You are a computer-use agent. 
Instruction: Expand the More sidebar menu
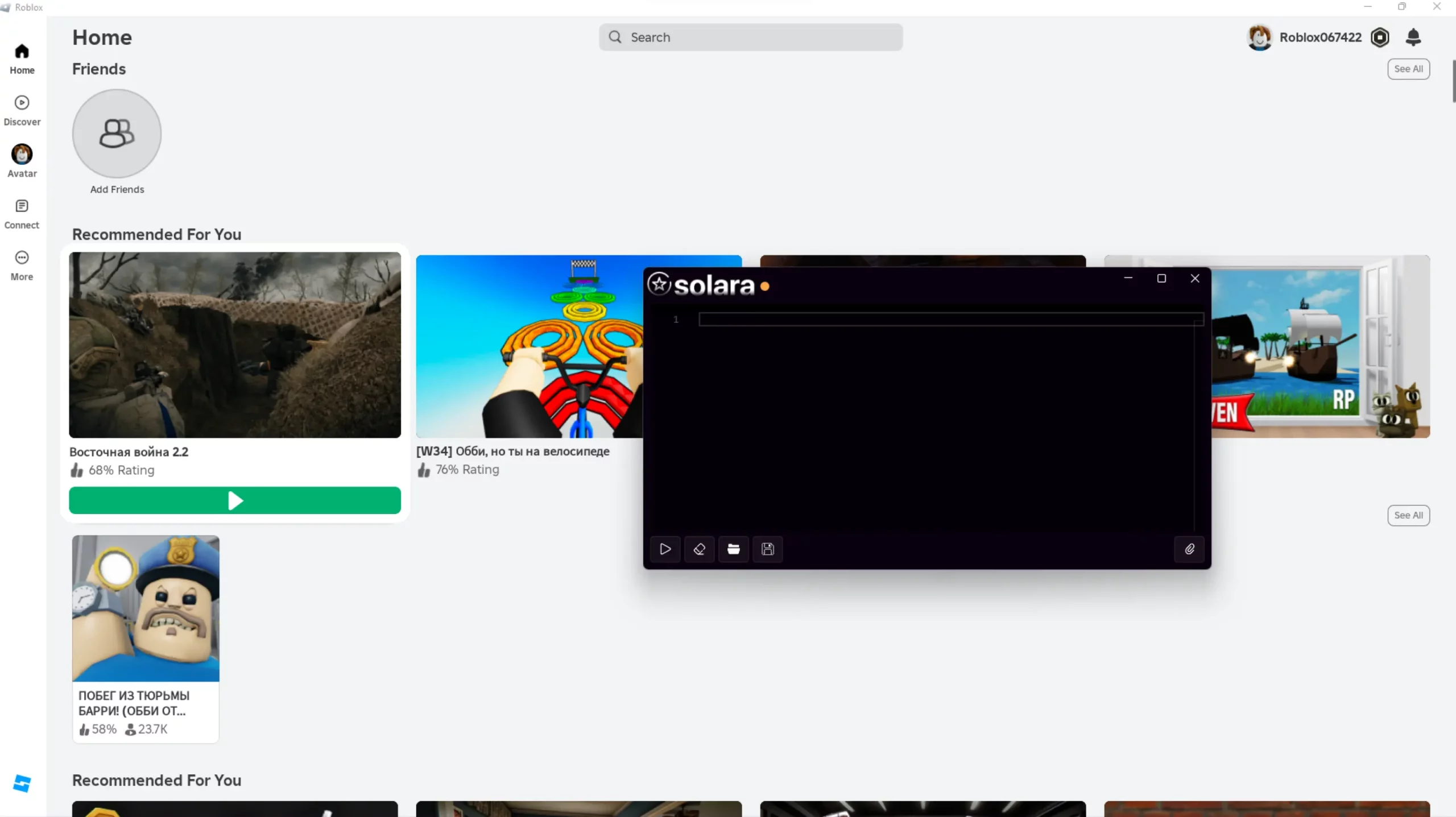click(x=22, y=266)
